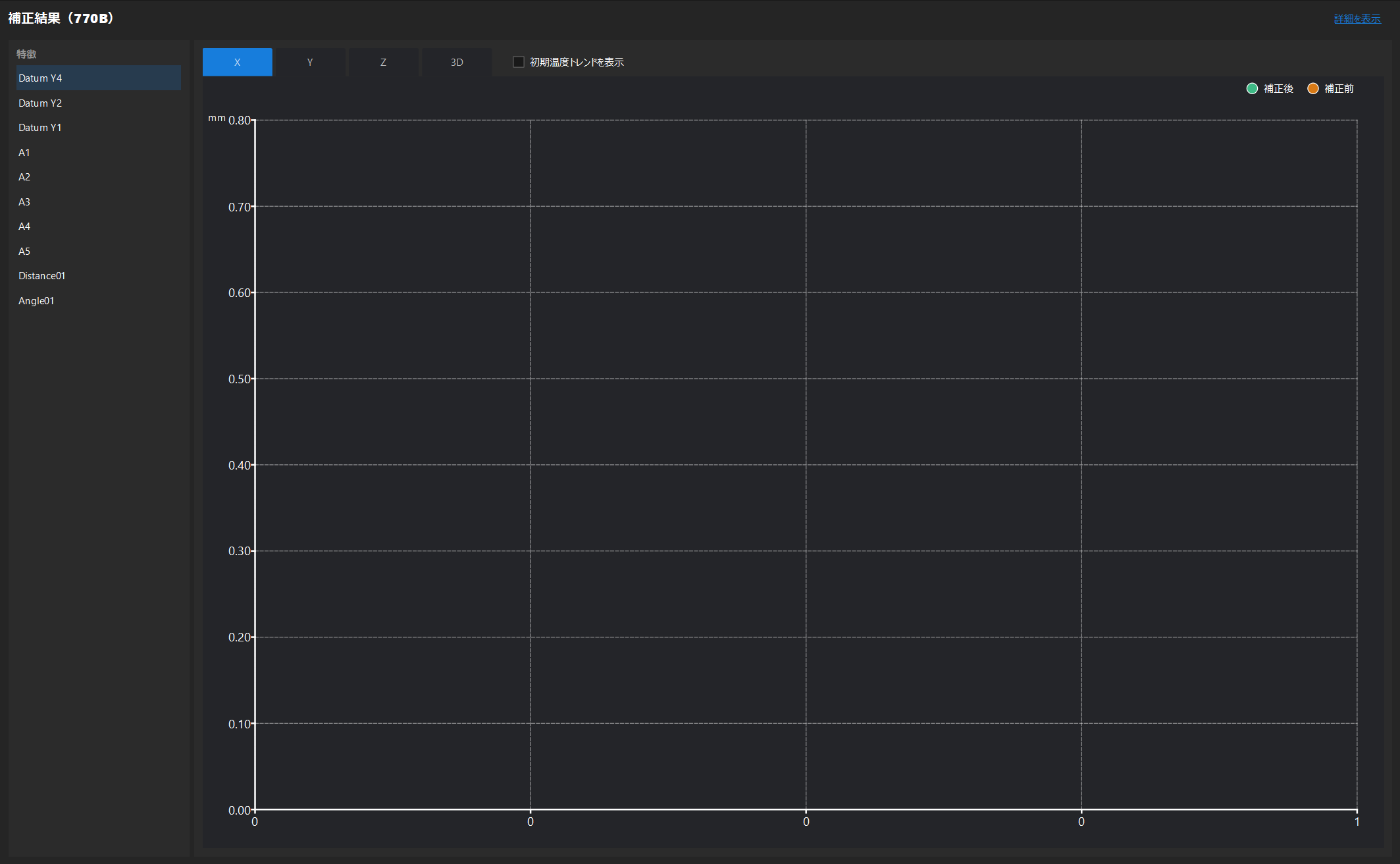Switch to the Z axis tab
Image resolution: width=1400 pixels, height=864 pixels.
click(383, 62)
